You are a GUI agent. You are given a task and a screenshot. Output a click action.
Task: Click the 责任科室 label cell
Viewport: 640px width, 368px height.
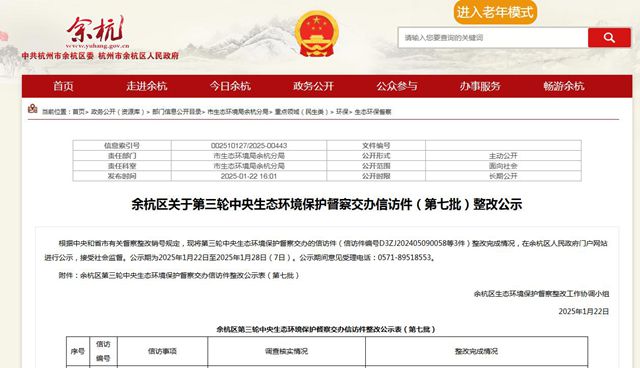[122, 166]
